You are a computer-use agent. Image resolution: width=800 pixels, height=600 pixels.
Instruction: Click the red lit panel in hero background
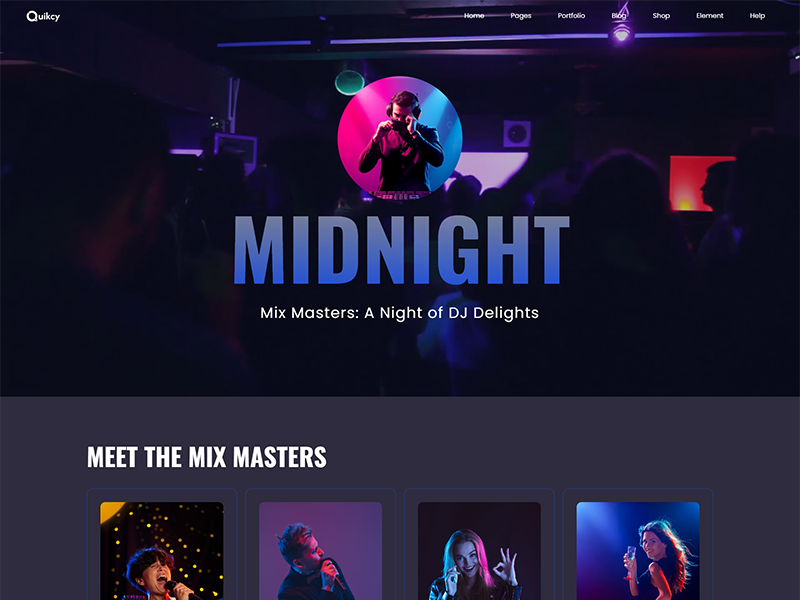point(702,184)
